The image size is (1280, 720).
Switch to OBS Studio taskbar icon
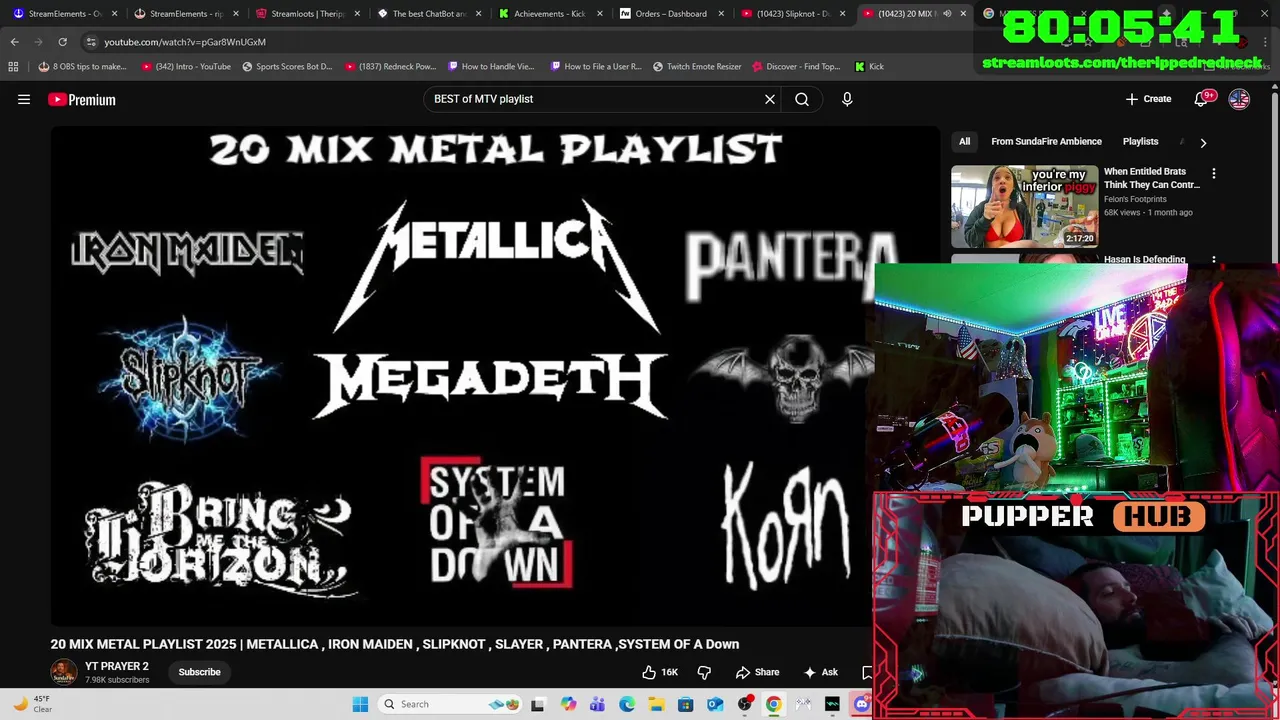[x=744, y=704]
